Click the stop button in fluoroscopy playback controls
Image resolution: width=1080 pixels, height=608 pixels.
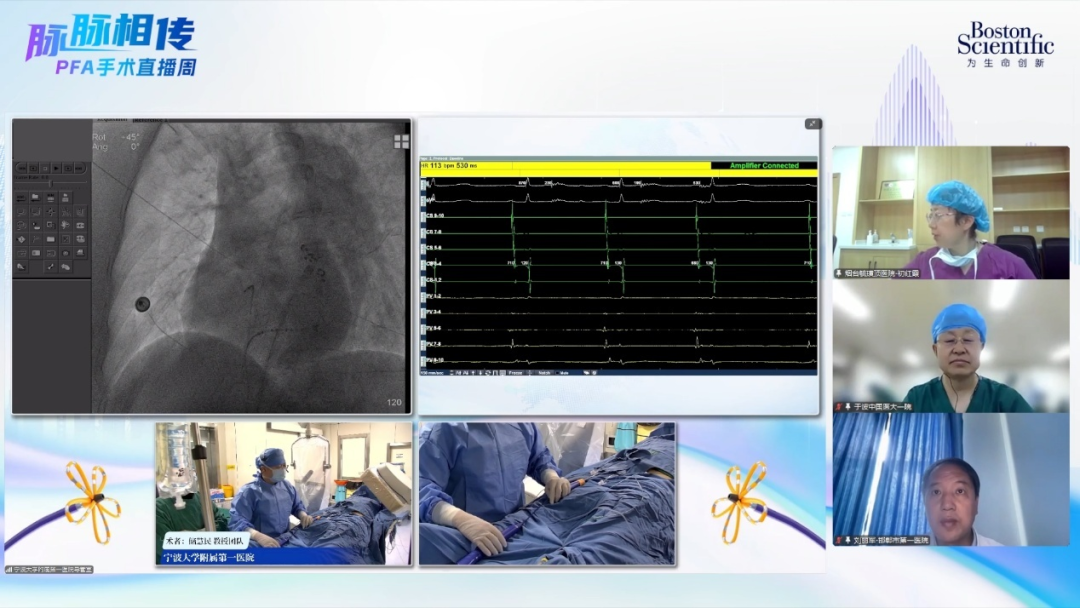[45, 169]
